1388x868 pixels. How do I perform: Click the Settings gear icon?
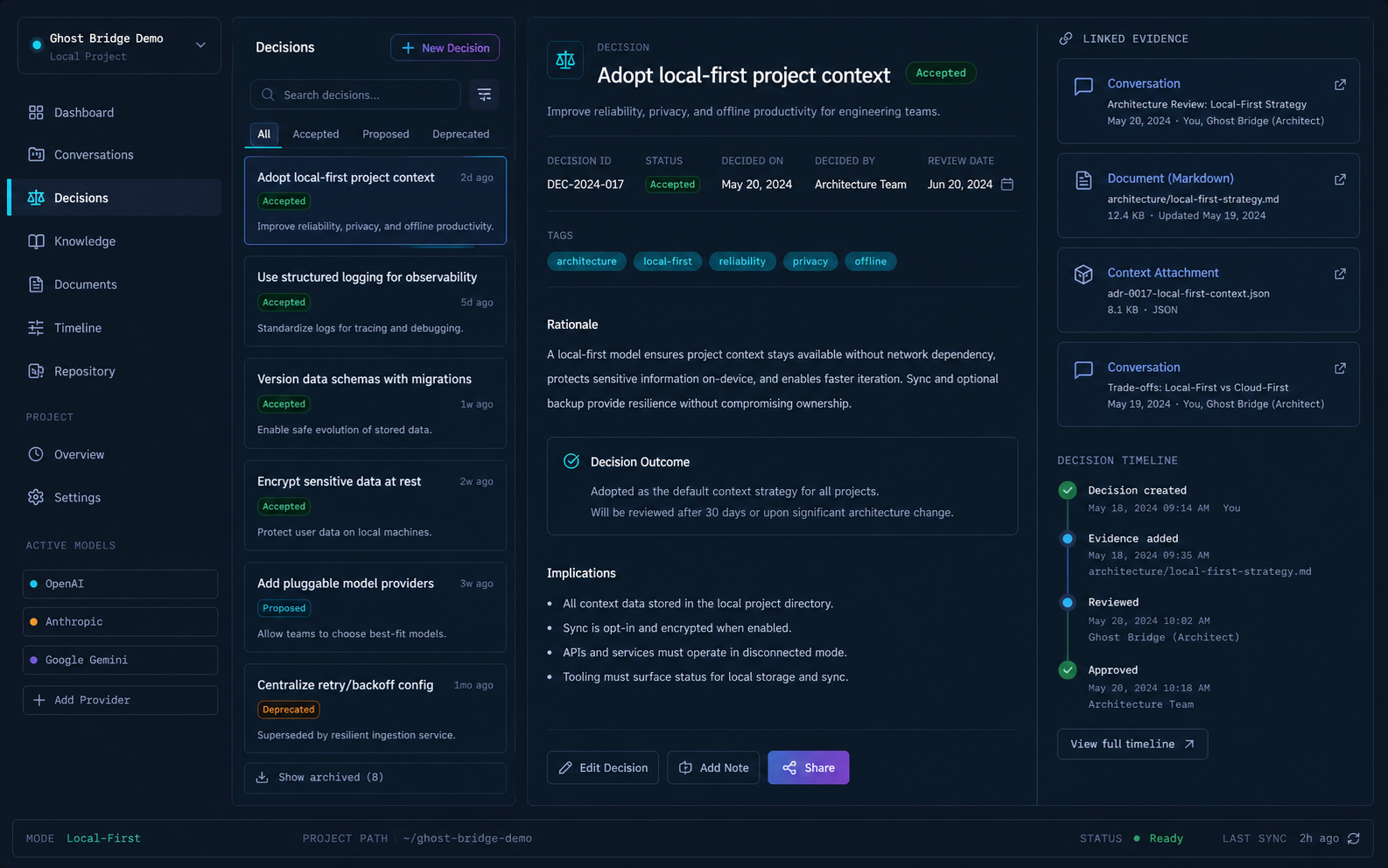pos(36,497)
